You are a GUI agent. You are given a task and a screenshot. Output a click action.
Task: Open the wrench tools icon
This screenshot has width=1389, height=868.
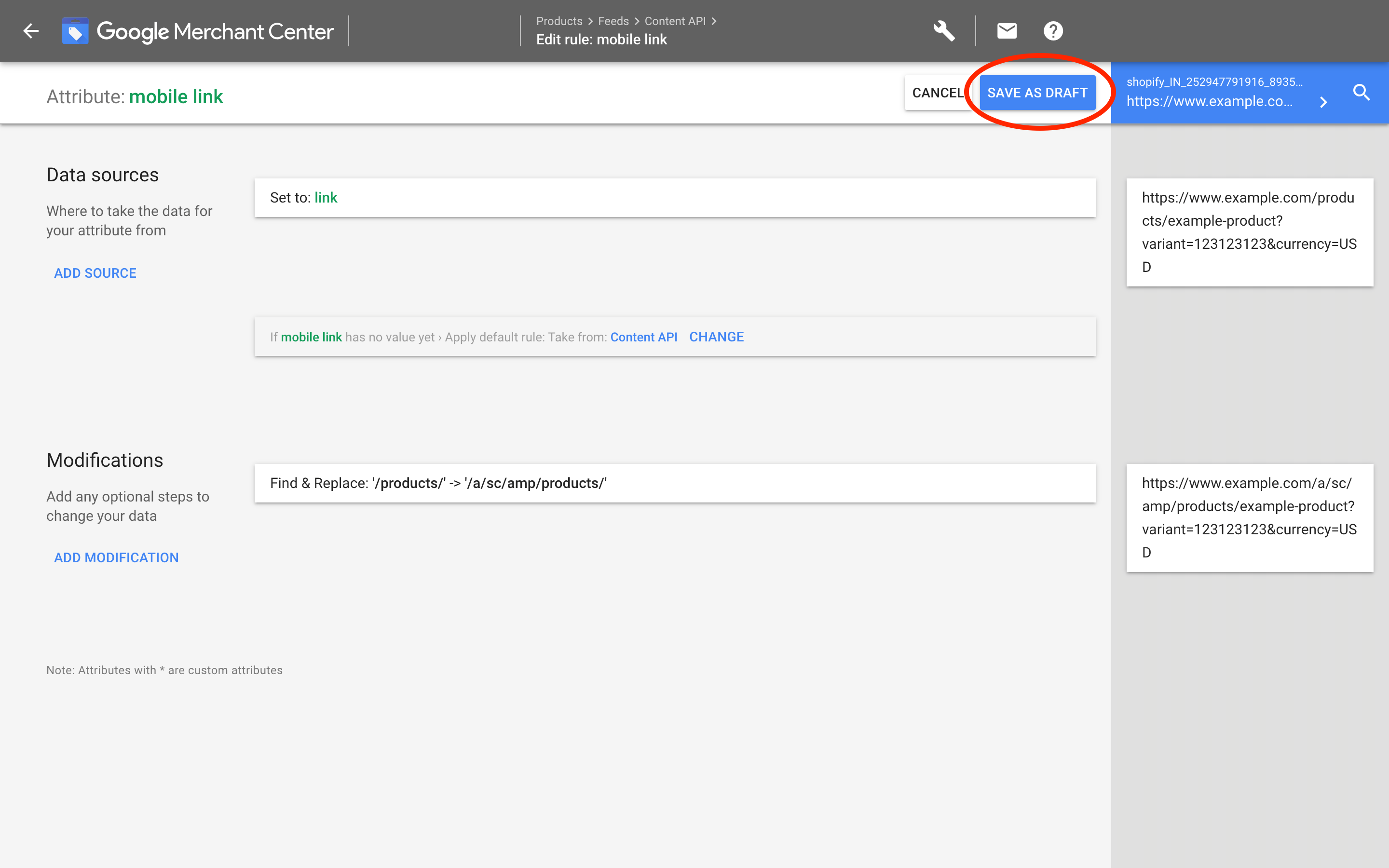tap(943, 31)
